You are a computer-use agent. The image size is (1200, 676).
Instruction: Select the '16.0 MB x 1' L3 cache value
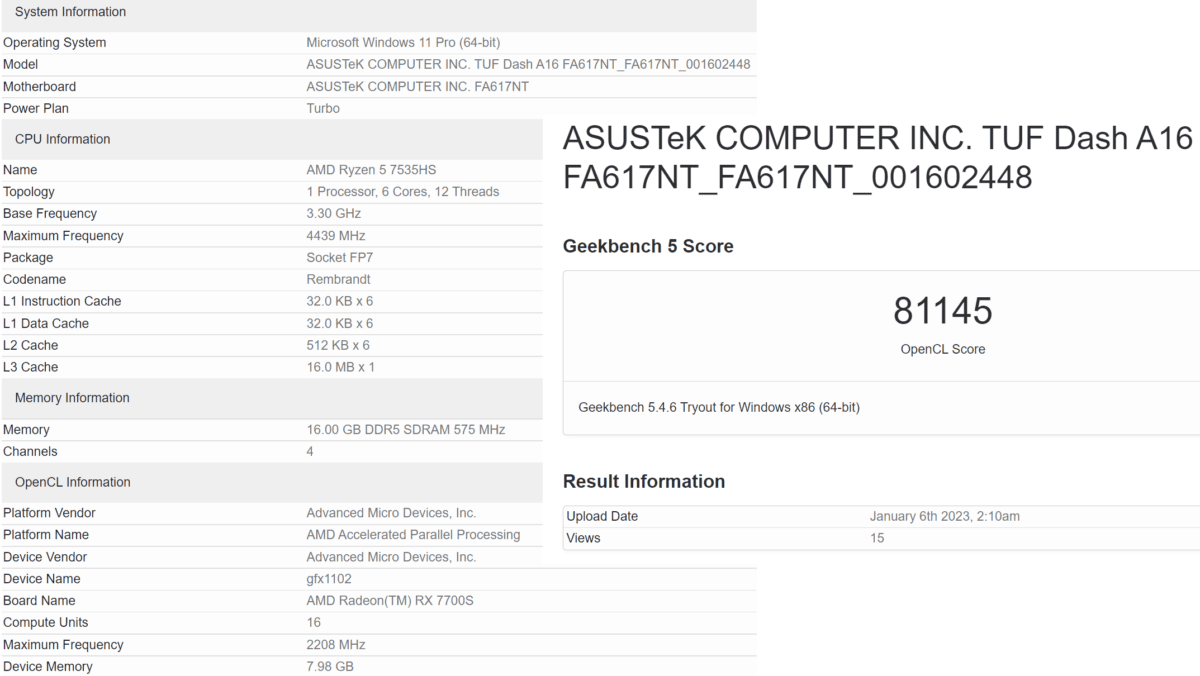[341, 368]
